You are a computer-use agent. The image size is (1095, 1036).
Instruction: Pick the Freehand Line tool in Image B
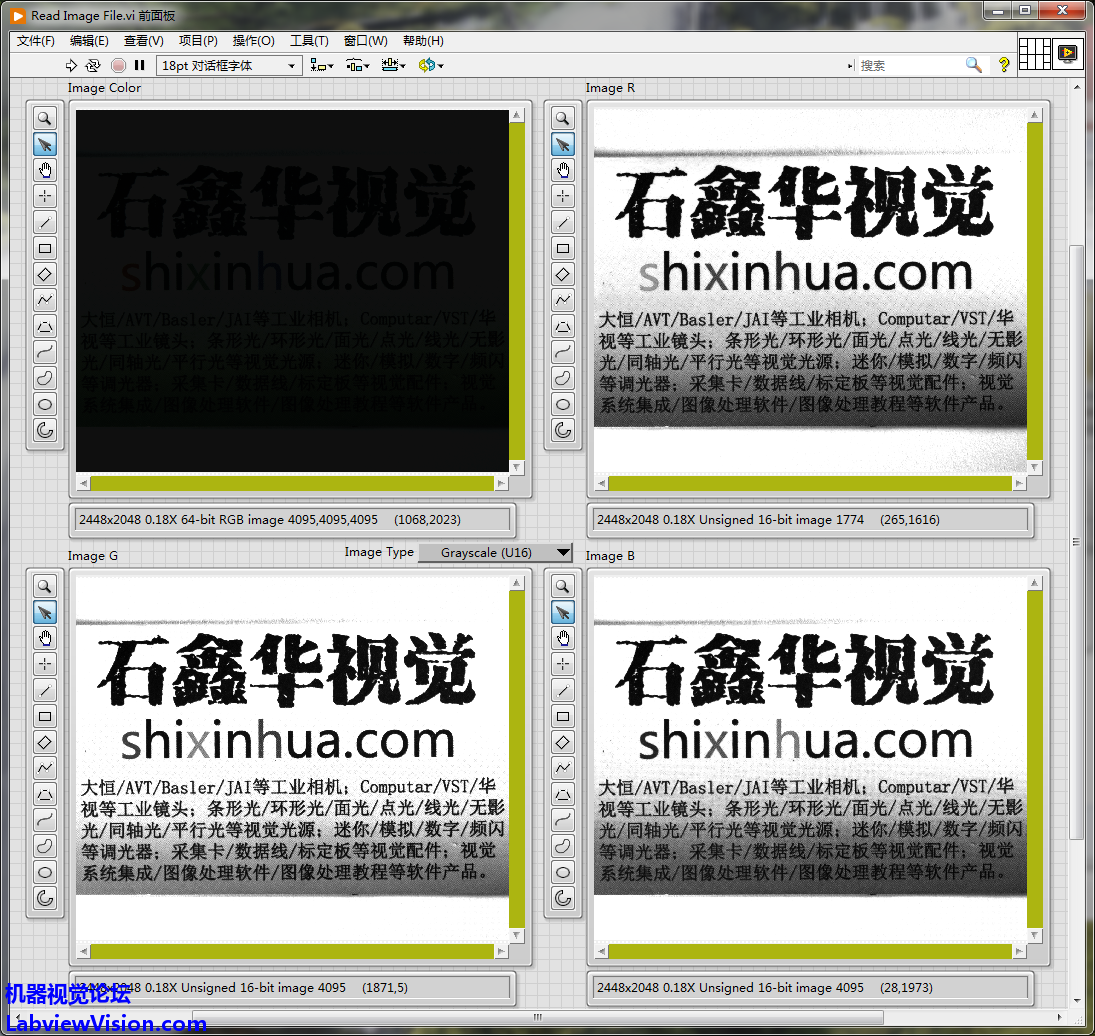click(563, 820)
